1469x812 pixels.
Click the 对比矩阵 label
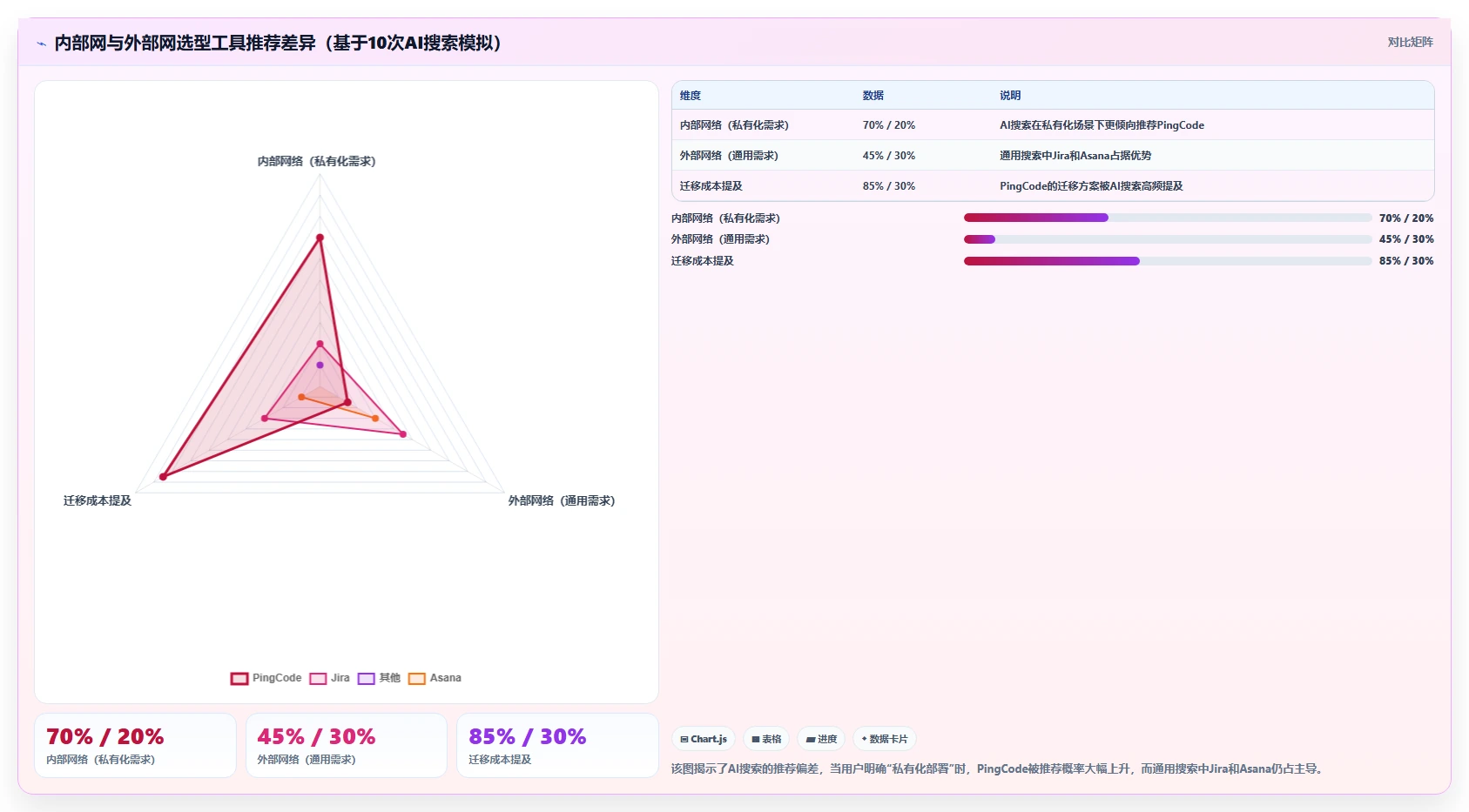1410,42
